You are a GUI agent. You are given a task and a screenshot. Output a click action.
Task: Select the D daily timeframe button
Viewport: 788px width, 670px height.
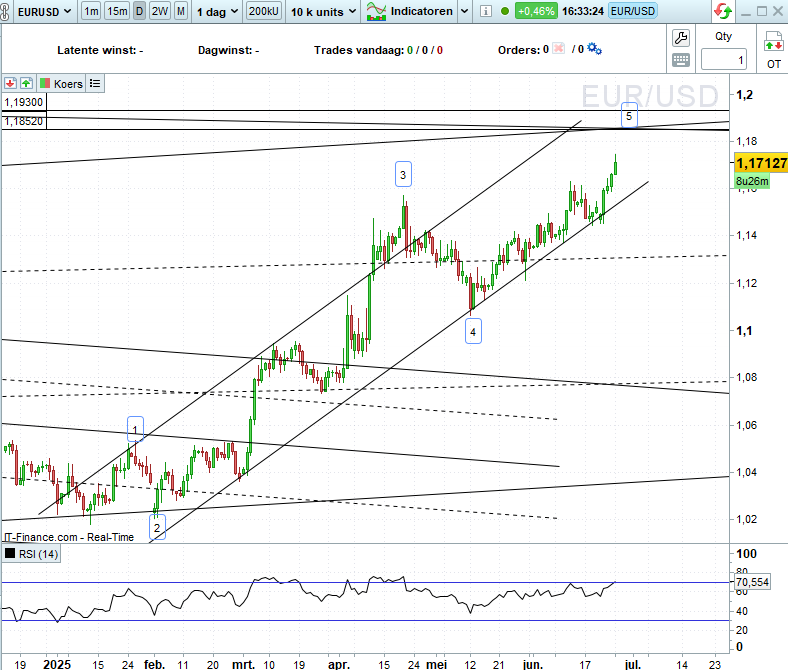[x=140, y=11]
